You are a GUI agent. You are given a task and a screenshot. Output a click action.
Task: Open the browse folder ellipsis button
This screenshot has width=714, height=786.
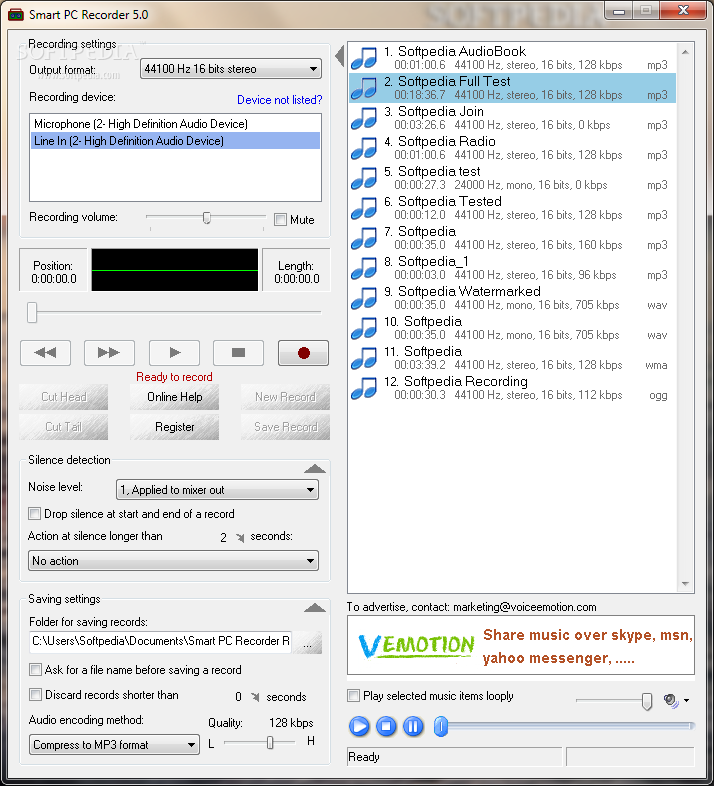coord(307,643)
